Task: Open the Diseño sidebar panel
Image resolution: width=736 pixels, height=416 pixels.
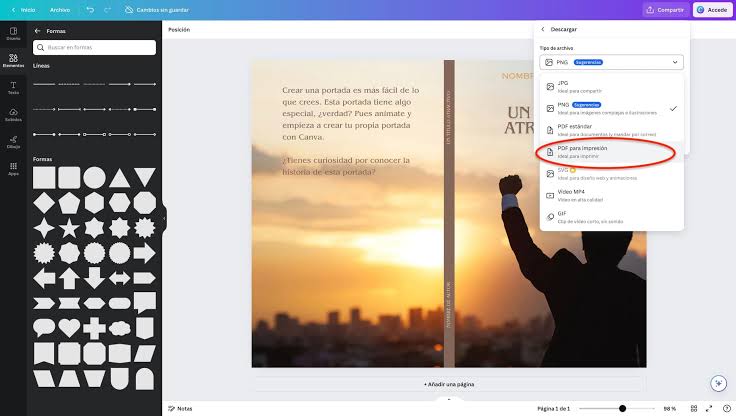Action: [x=13, y=33]
